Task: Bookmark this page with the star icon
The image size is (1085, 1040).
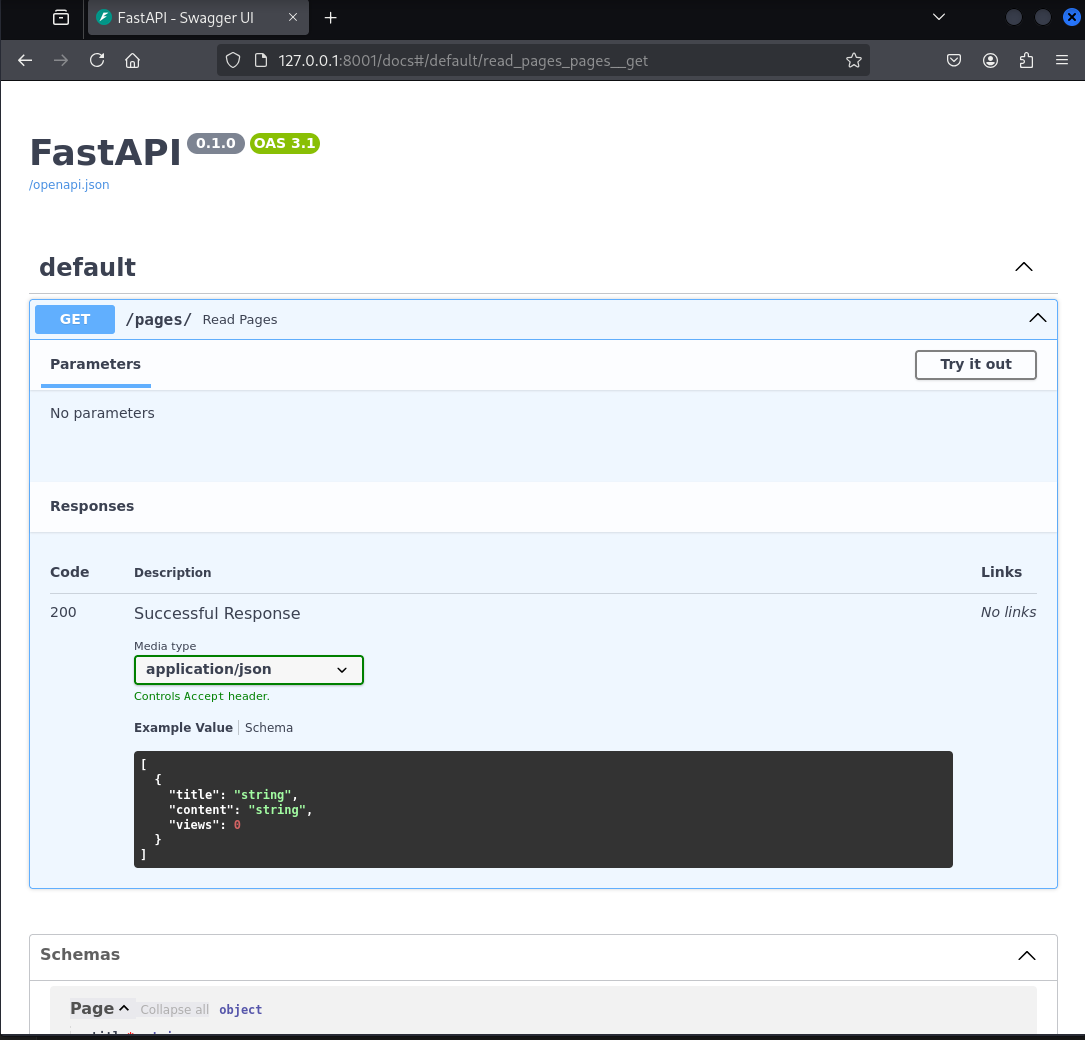Action: pos(853,60)
